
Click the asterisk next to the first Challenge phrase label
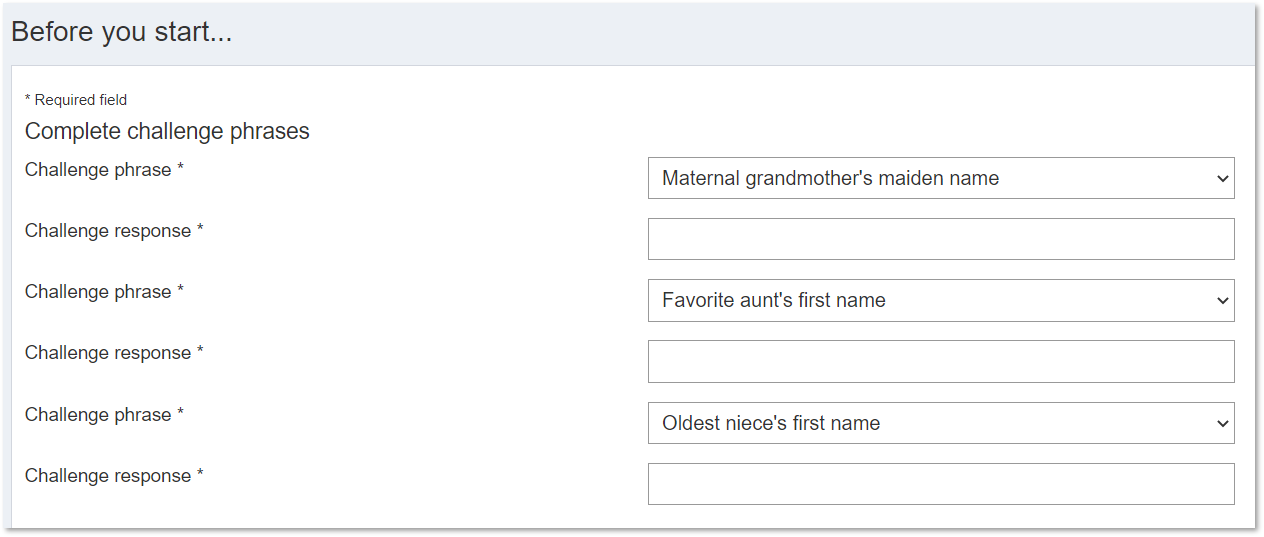coord(180,168)
